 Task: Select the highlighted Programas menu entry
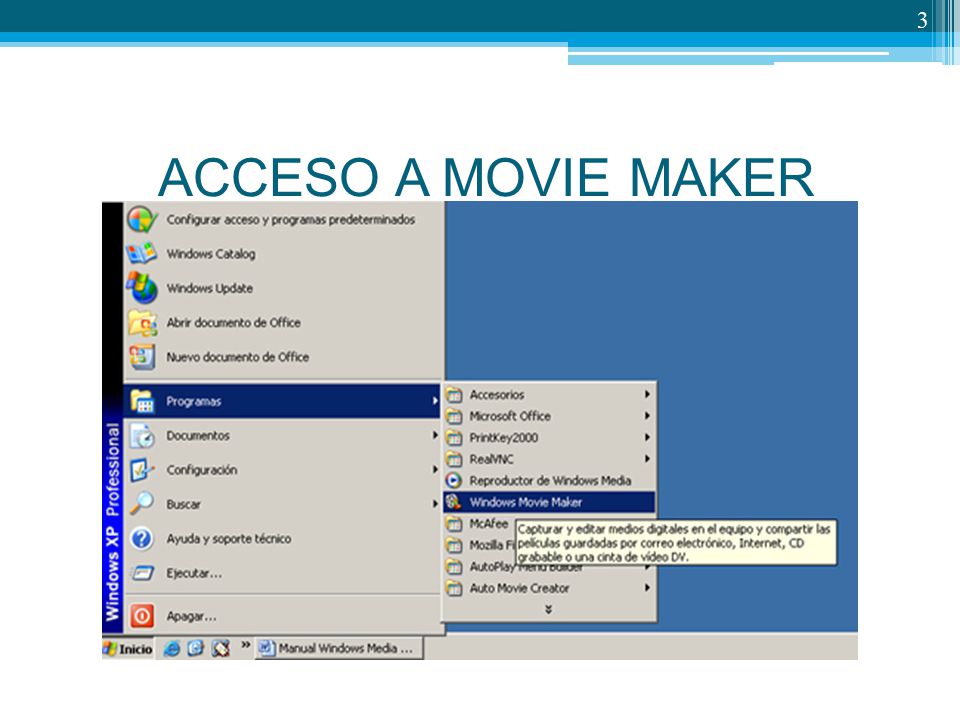282,401
